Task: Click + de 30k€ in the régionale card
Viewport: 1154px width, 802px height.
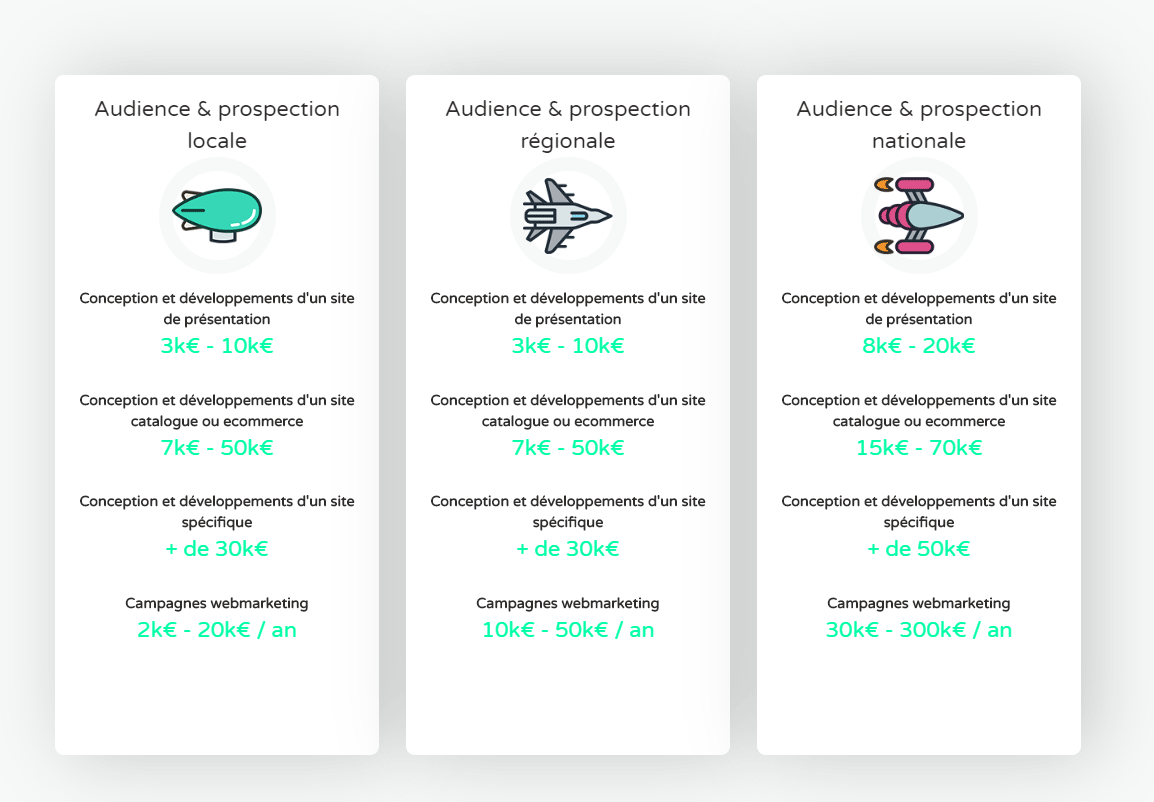Action: (x=568, y=549)
